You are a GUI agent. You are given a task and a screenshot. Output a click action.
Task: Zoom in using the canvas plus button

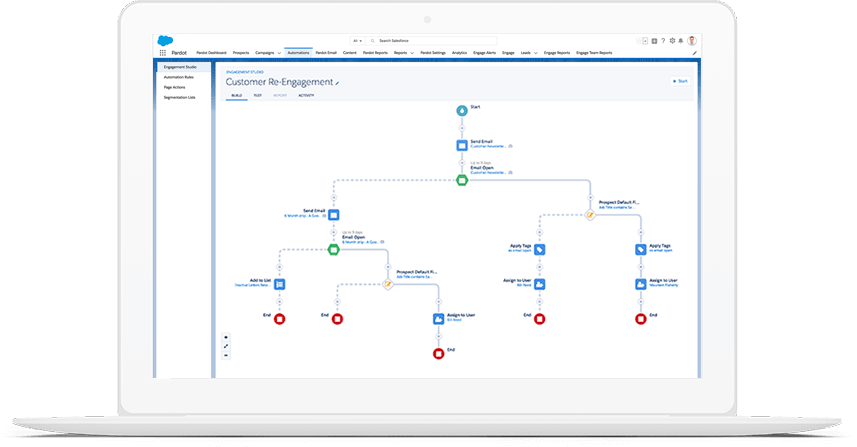[226, 336]
